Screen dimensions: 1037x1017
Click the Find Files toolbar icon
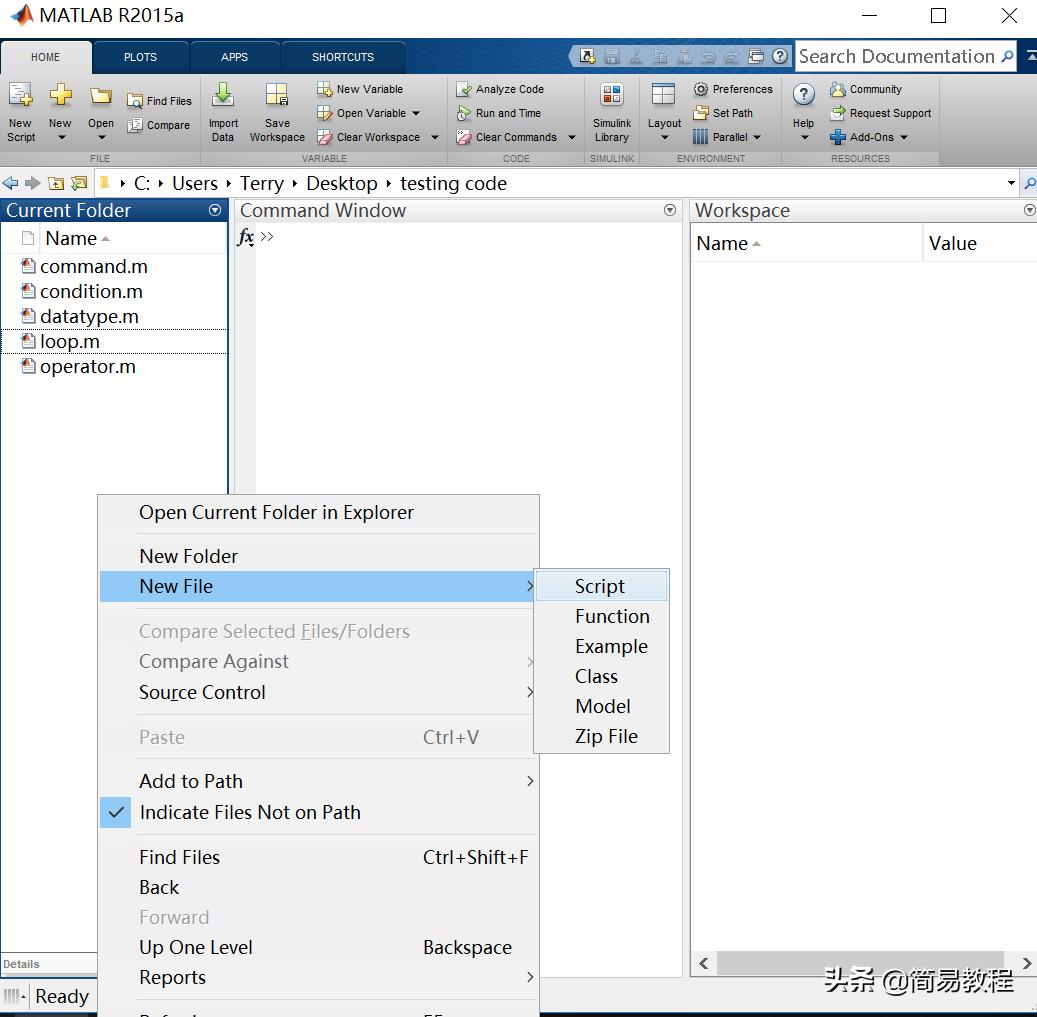tap(135, 101)
